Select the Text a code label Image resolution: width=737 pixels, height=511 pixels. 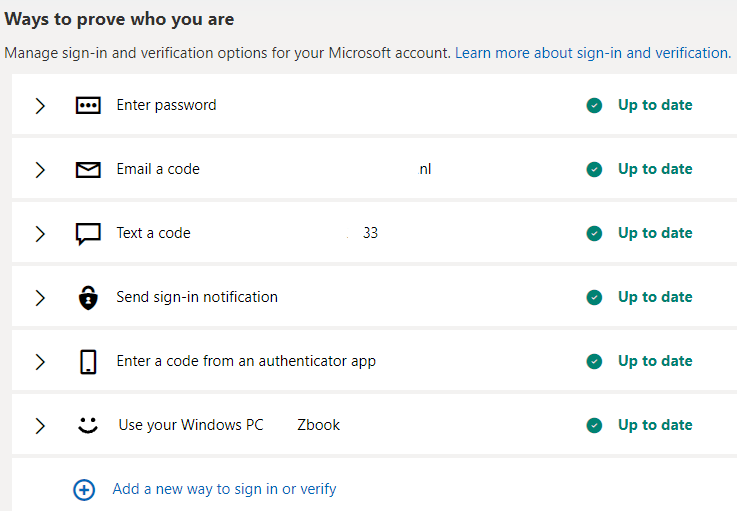tap(153, 233)
